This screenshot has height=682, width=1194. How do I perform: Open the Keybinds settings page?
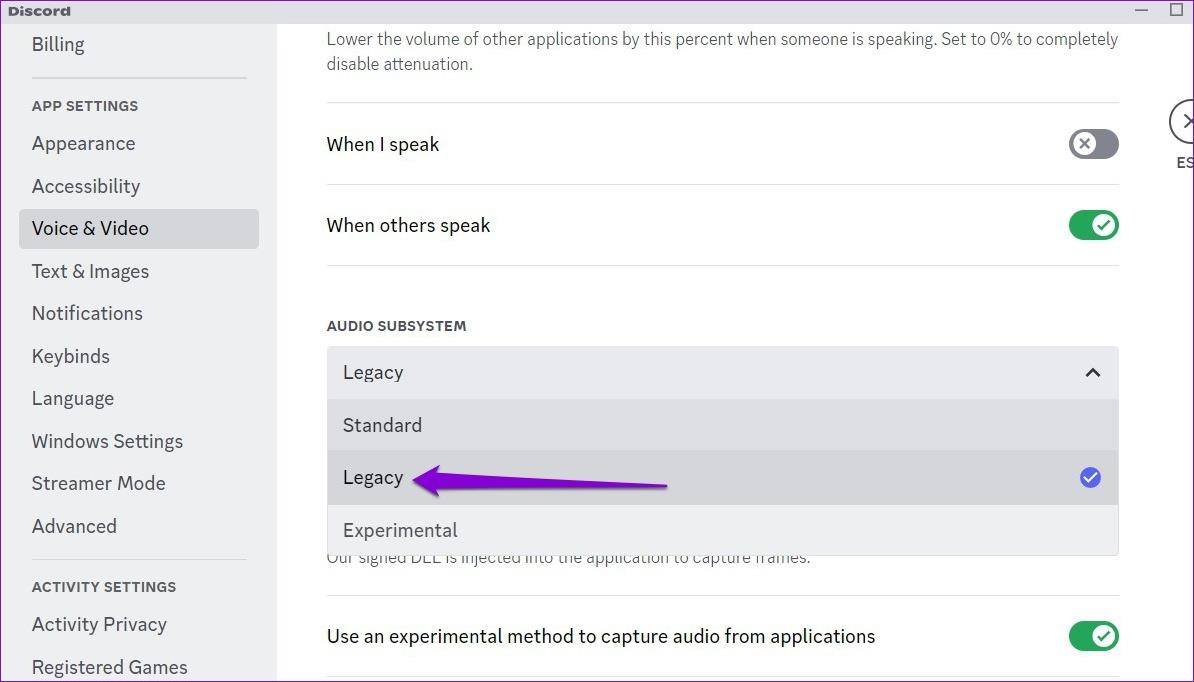71,356
